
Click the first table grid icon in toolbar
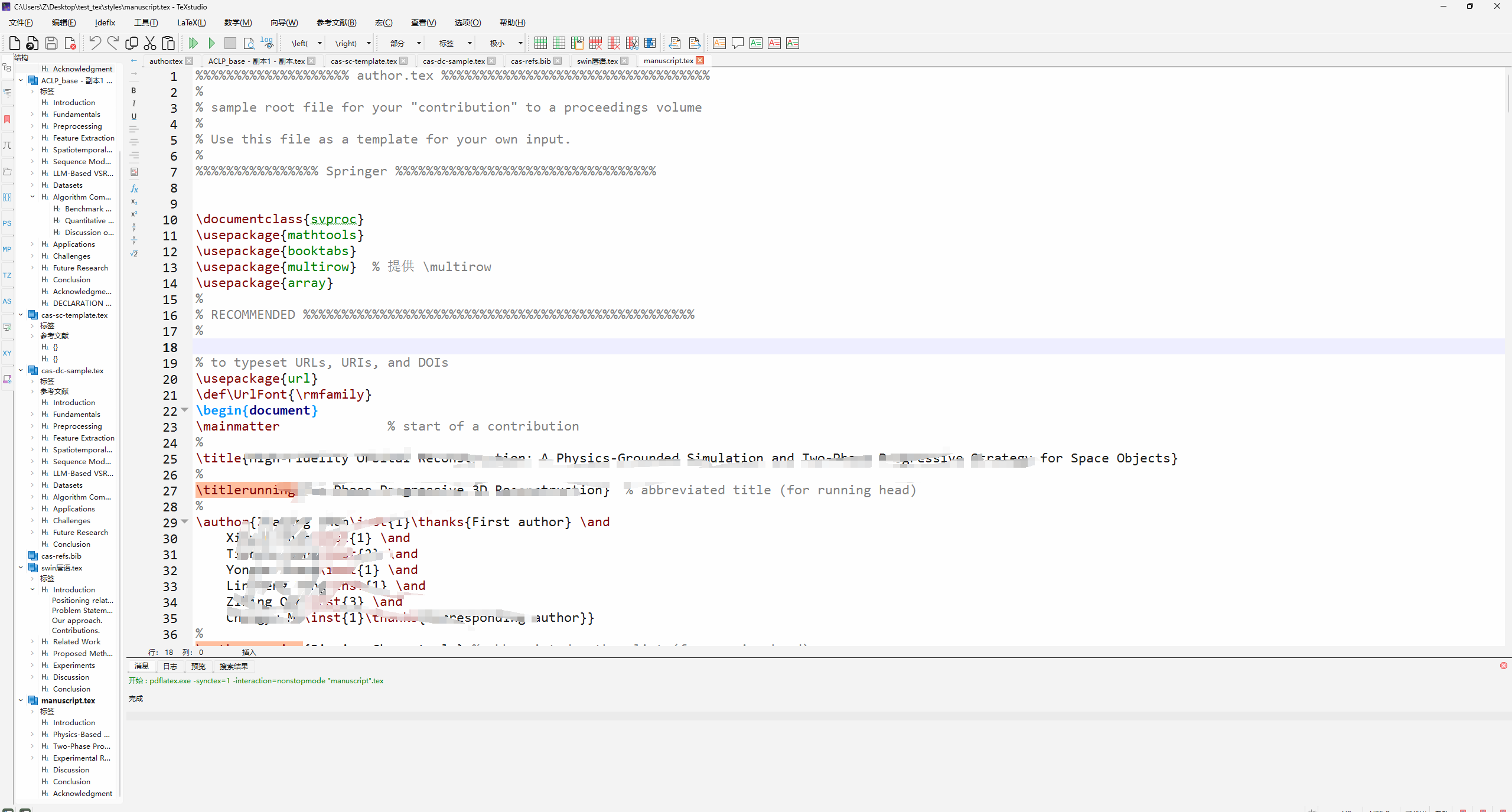(x=540, y=43)
